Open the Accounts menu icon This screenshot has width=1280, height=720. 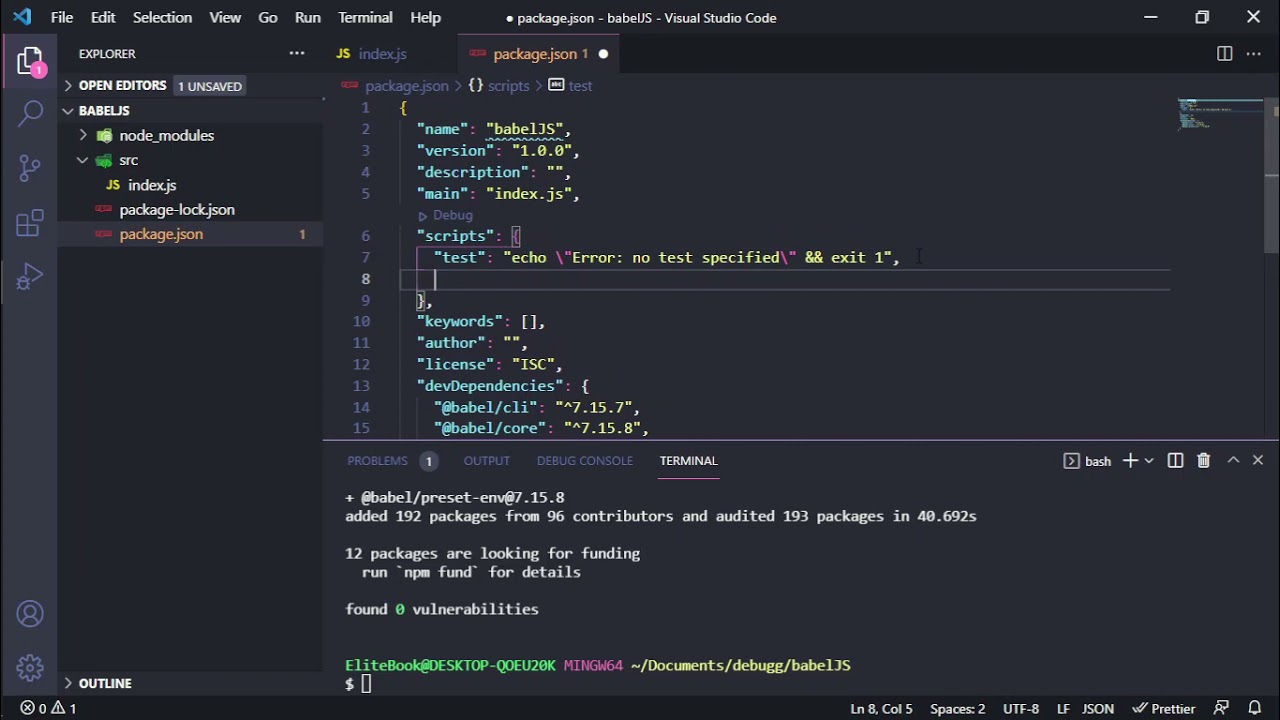pyautogui.click(x=30, y=614)
